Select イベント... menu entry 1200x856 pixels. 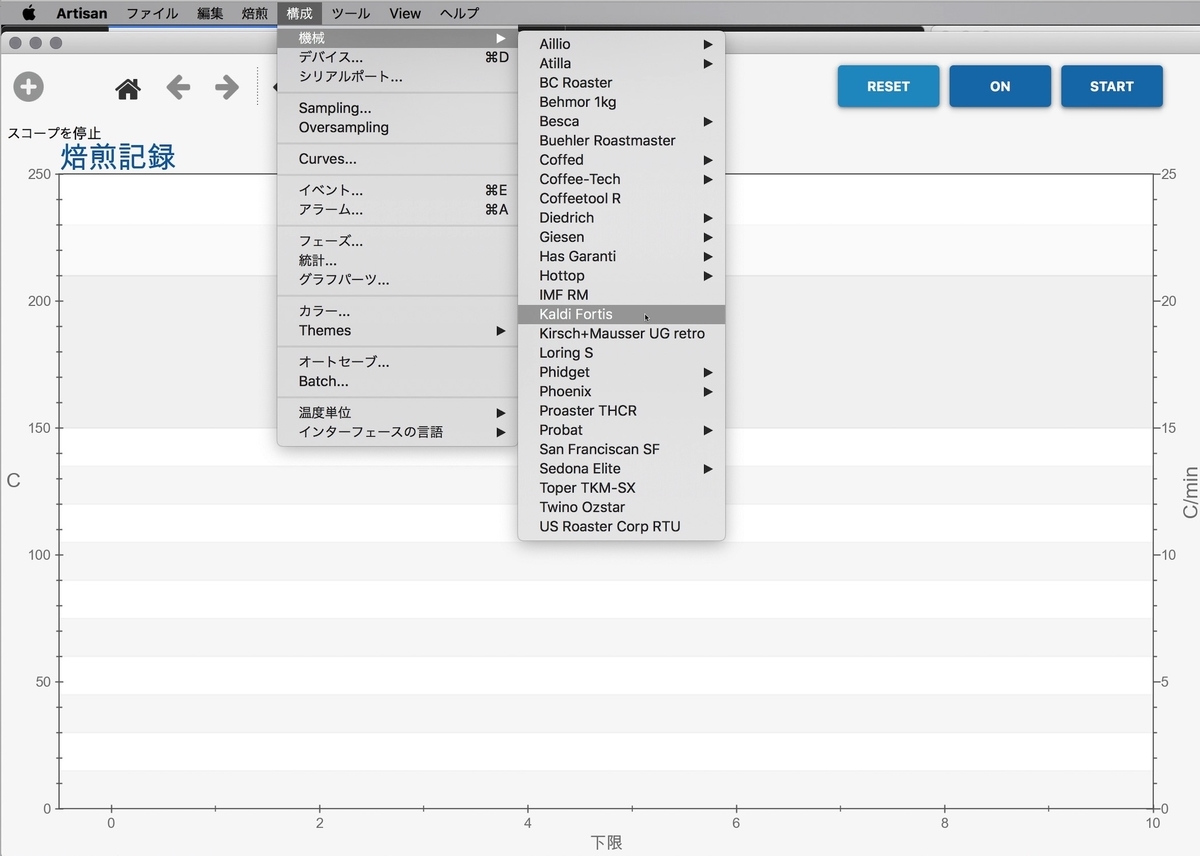tap(397, 190)
